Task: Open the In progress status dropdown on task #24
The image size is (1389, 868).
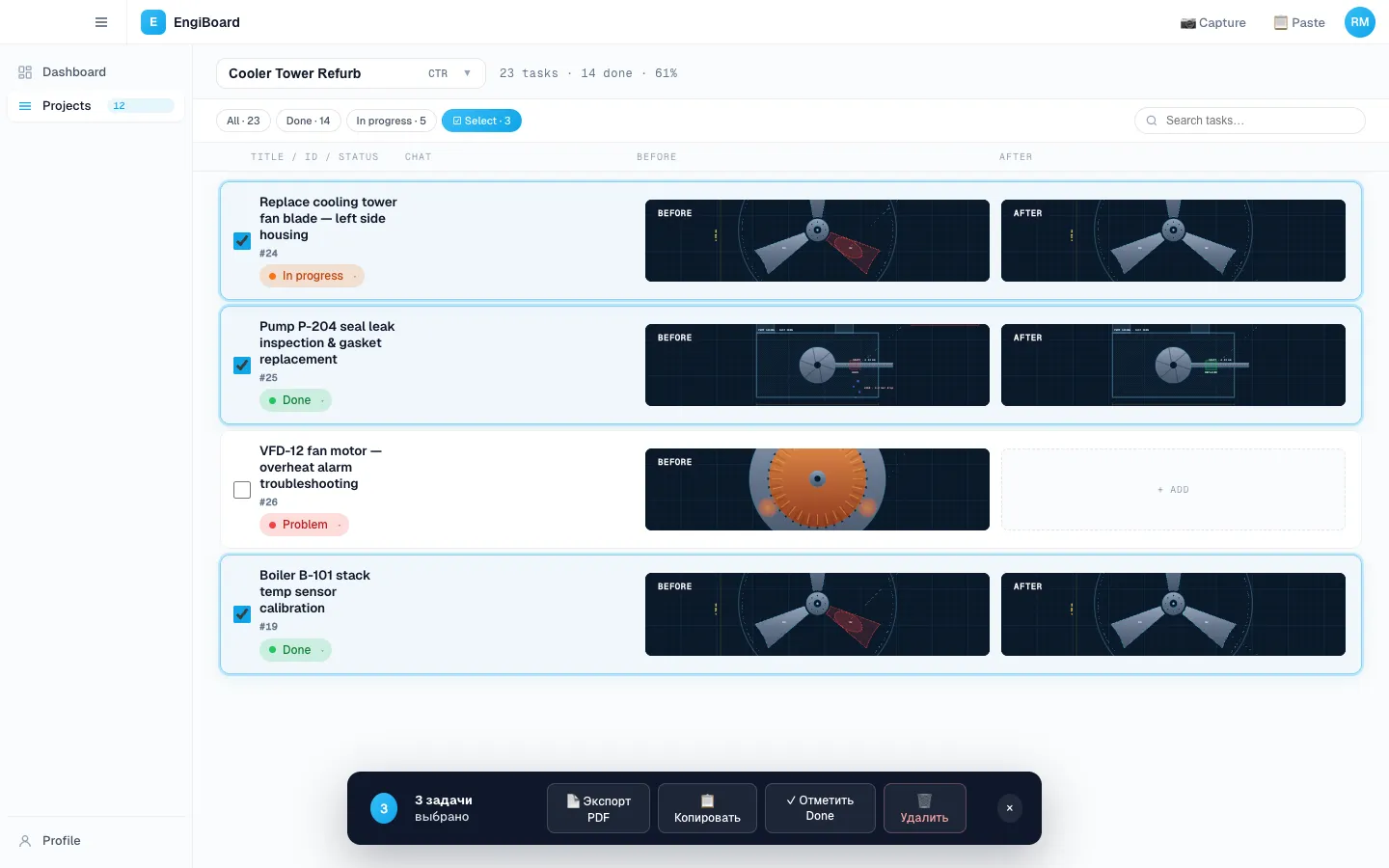Action: point(312,276)
